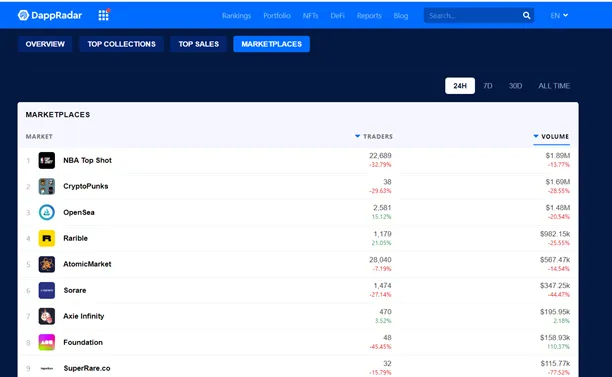Click AtomicMarket volume $567.47k
The height and width of the screenshot is (377, 612).
555,260
